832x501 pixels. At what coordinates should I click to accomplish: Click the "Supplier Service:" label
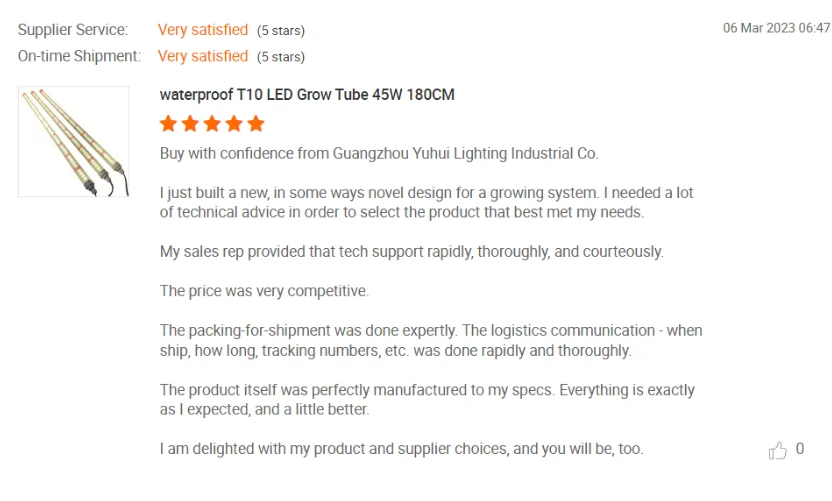click(x=73, y=30)
